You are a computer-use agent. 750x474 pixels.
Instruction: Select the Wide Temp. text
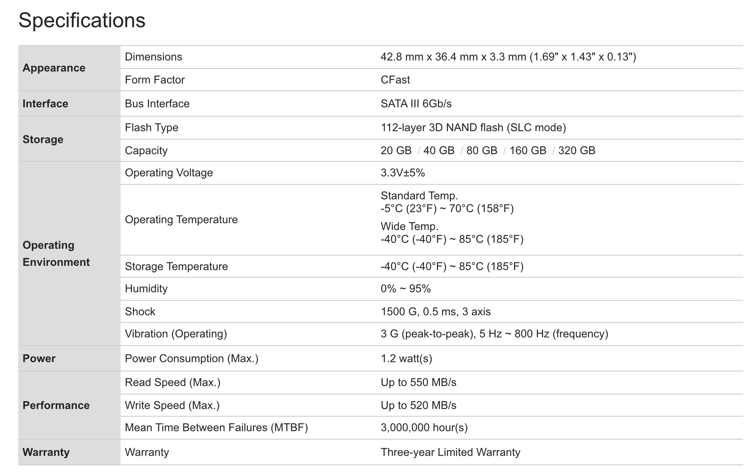click(409, 226)
